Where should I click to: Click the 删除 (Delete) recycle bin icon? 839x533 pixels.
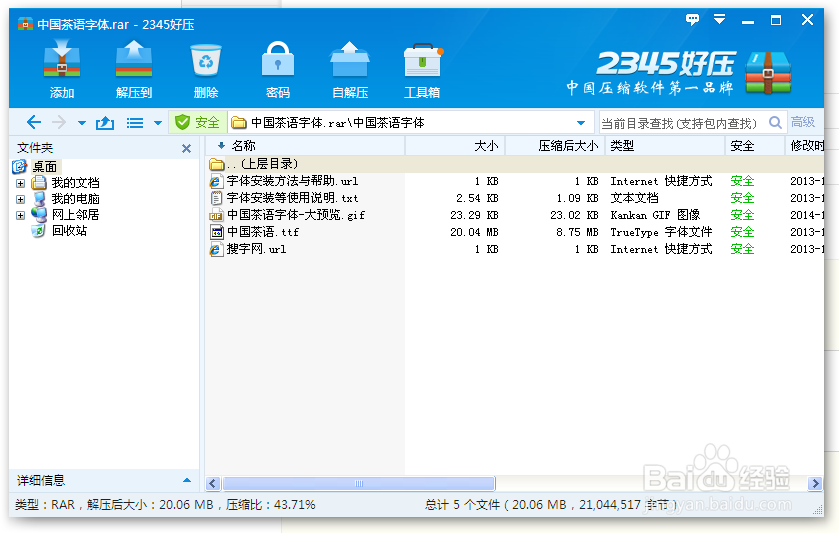pos(206,70)
